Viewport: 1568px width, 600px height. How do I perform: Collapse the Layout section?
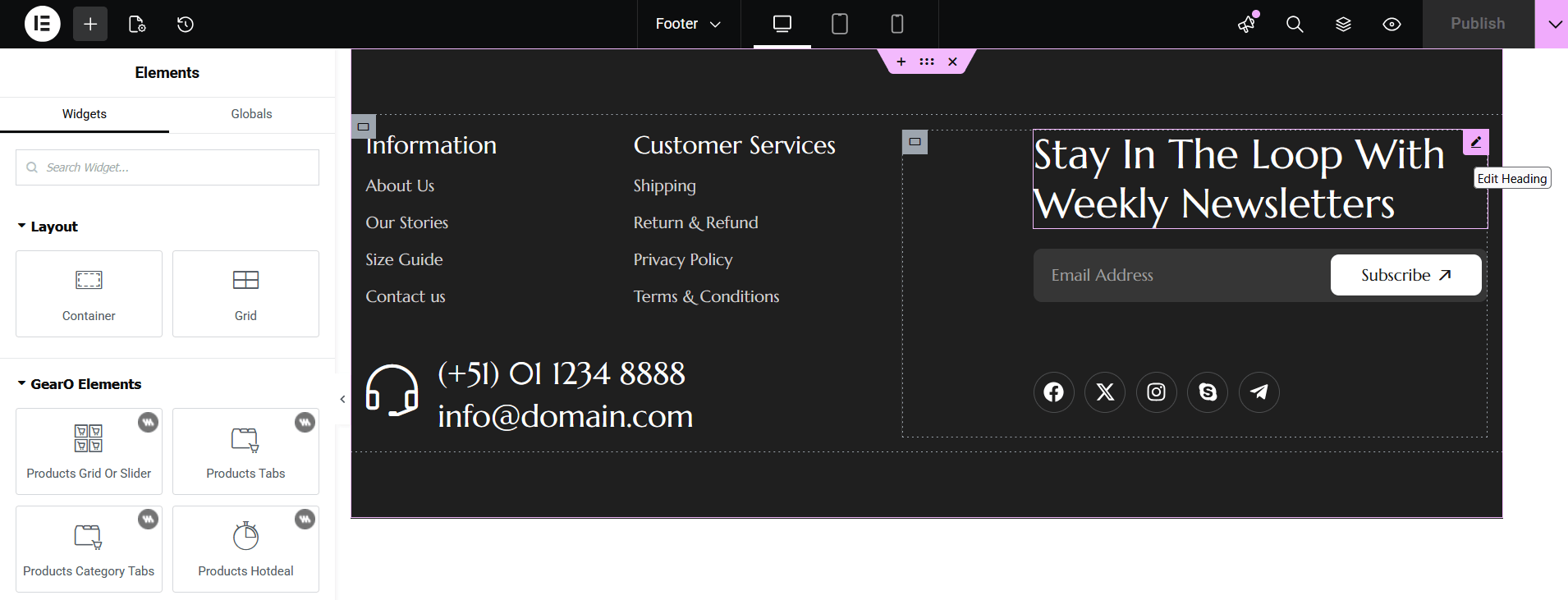[x=48, y=227]
